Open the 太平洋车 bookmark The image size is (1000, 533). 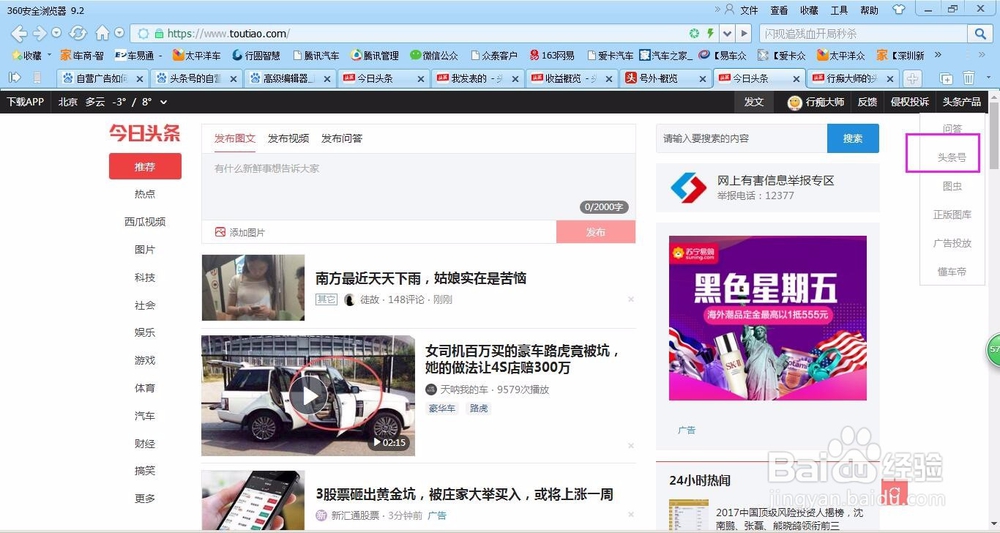[196, 55]
